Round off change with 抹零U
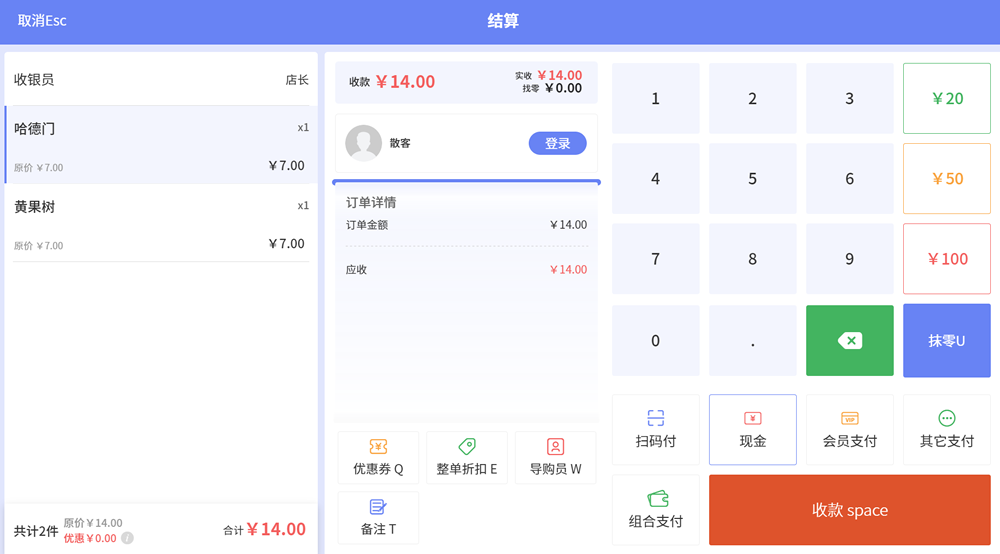Viewport: 1000px width, 554px height. tap(946, 341)
